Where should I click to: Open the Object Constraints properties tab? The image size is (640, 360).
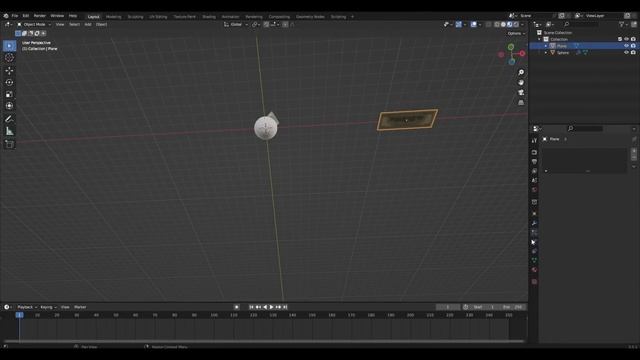tap(534, 251)
